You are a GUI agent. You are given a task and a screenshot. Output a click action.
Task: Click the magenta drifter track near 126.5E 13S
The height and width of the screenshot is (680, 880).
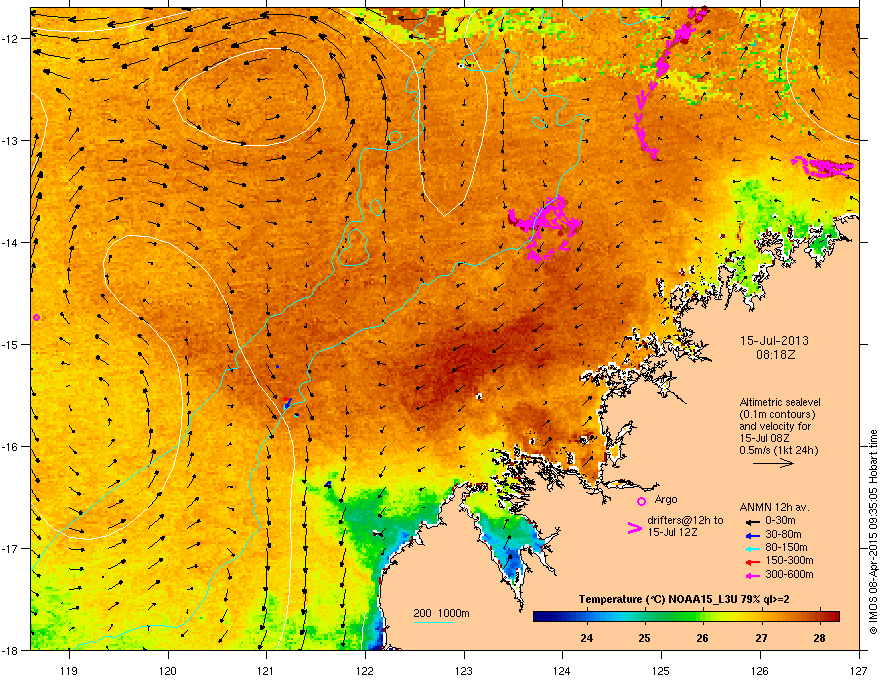(x=823, y=167)
